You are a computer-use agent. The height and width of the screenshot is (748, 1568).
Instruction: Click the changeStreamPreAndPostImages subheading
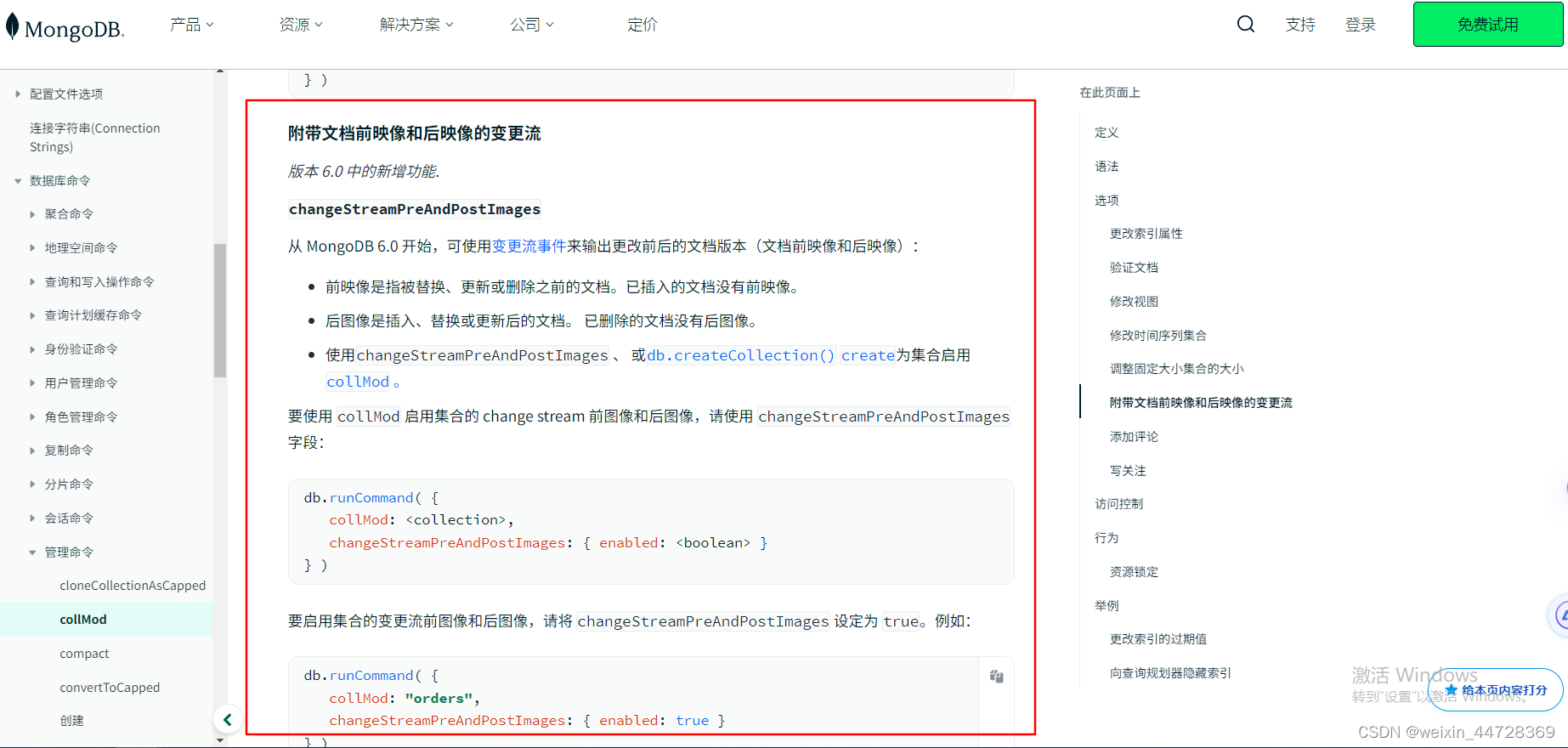(x=415, y=209)
